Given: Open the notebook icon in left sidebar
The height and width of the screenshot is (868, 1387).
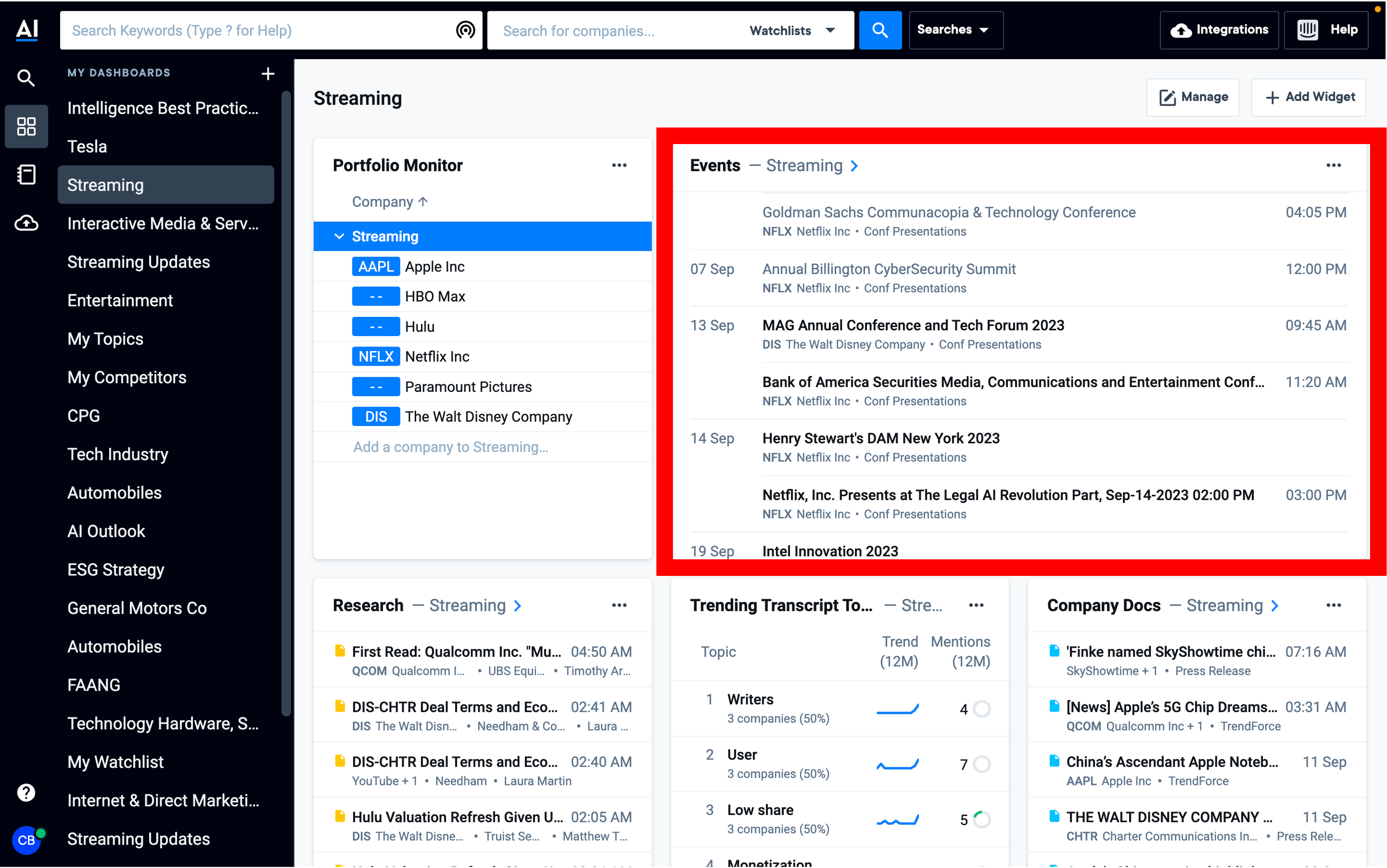Looking at the screenshot, I should [x=26, y=175].
